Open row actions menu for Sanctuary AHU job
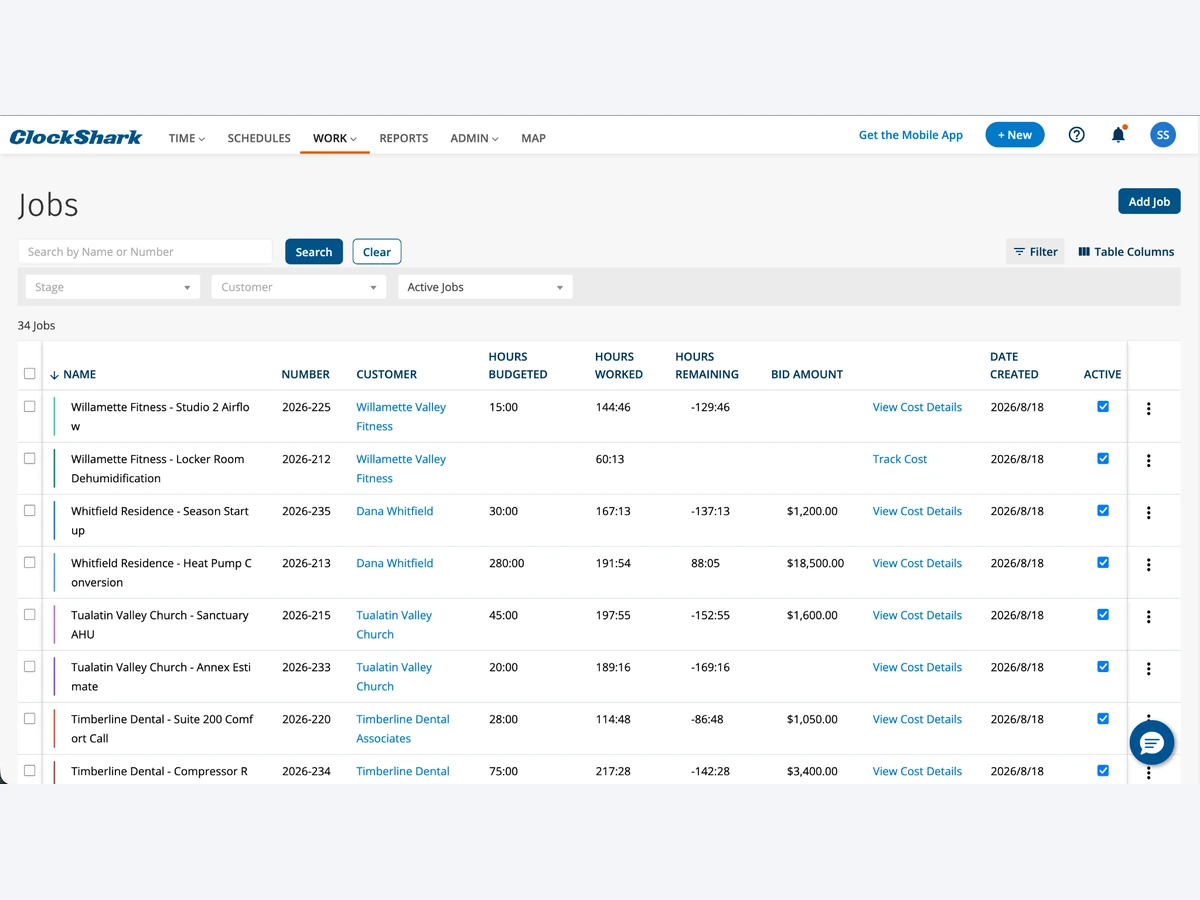Viewport: 1200px width, 900px height. pyautogui.click(x=1149, y=616)
